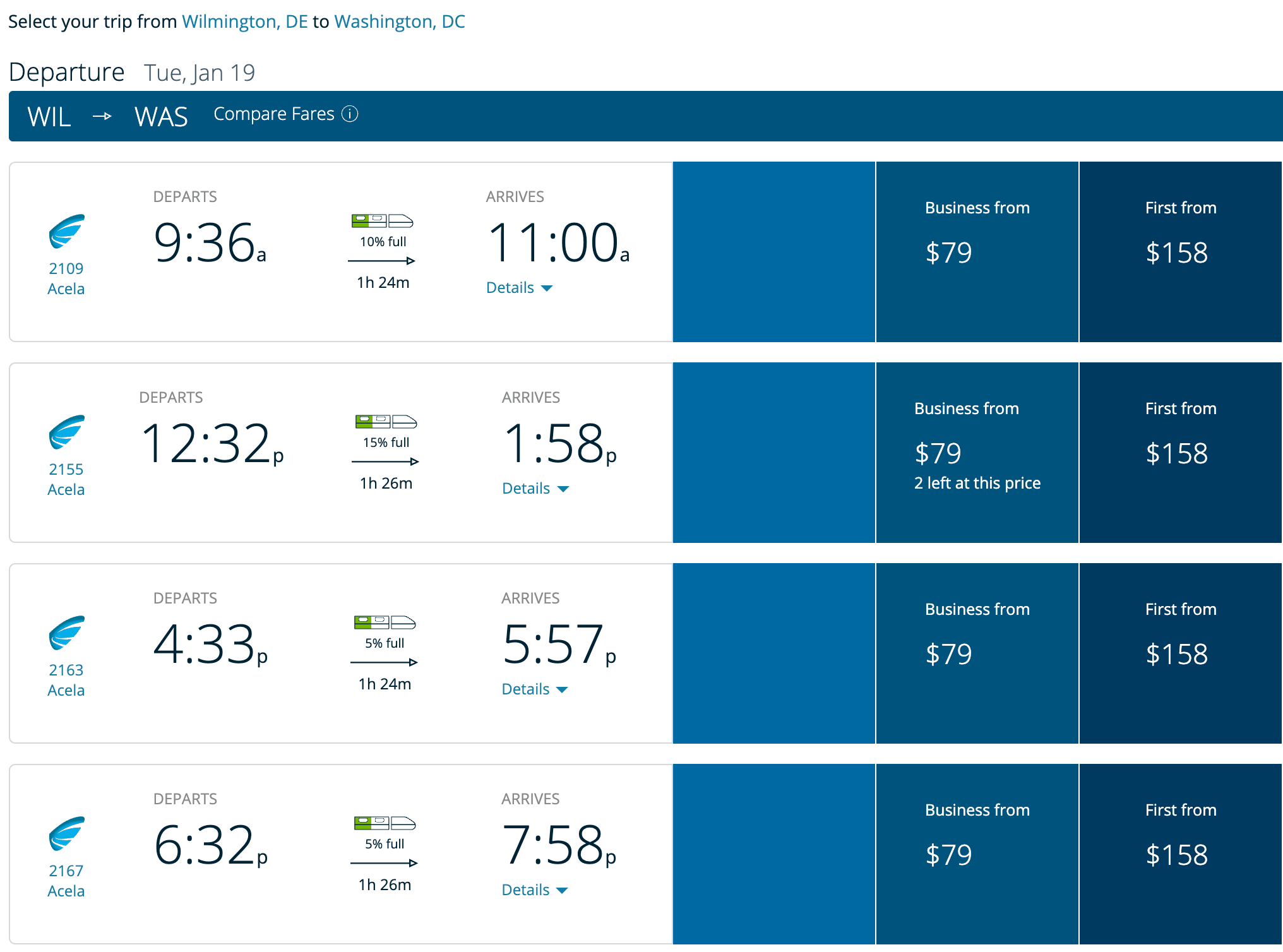Select First $158 fare on train 2155
The width and height of the screenshot is (1283, 952).
[x=1180, y=452]
